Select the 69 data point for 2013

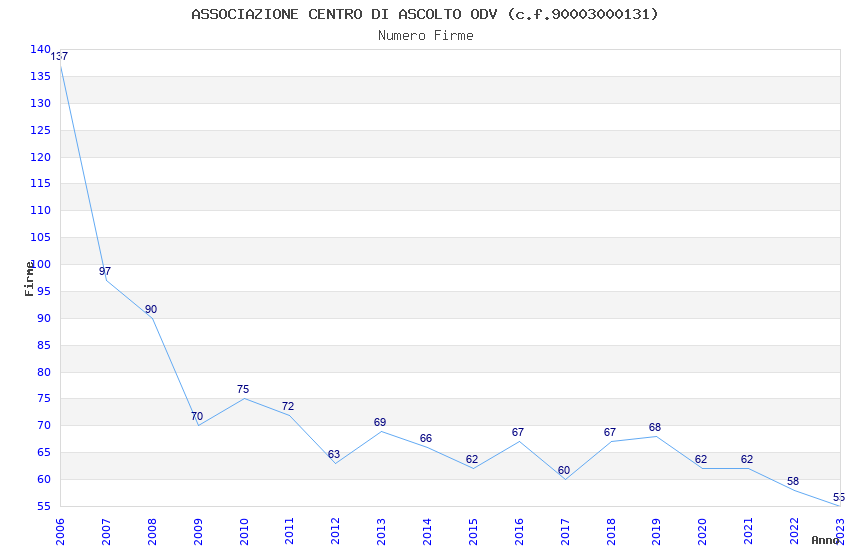[380, 422]
